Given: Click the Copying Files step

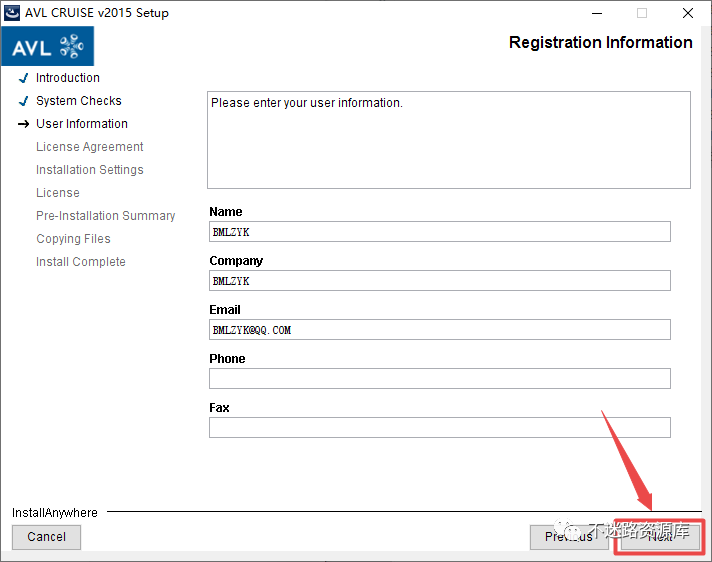Looking at the screenshot, I should pos(73,239).
